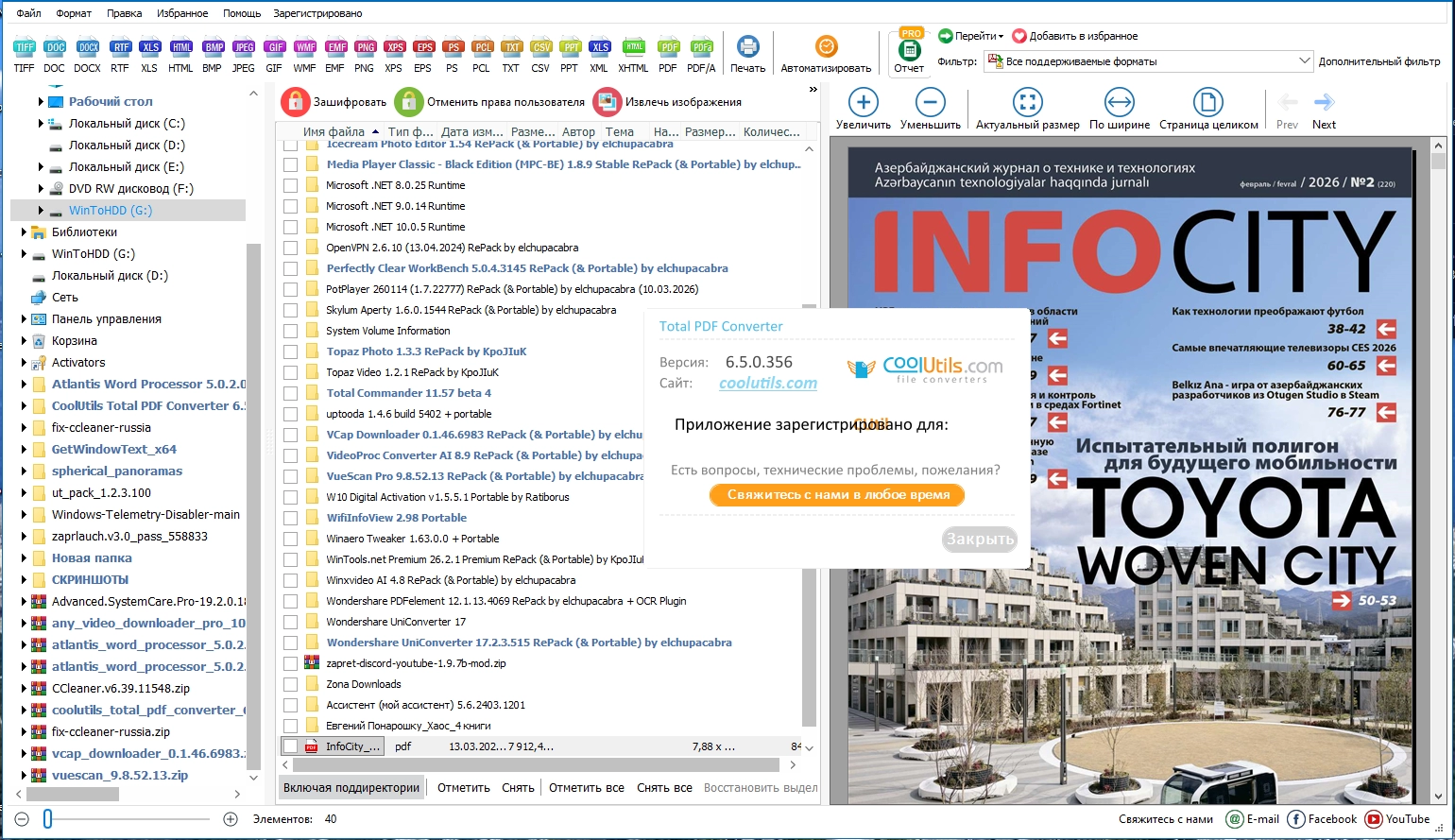The image size is (1455, 840).
Task: Show hidden toolbar items chevron
Action: click(813, 90)
